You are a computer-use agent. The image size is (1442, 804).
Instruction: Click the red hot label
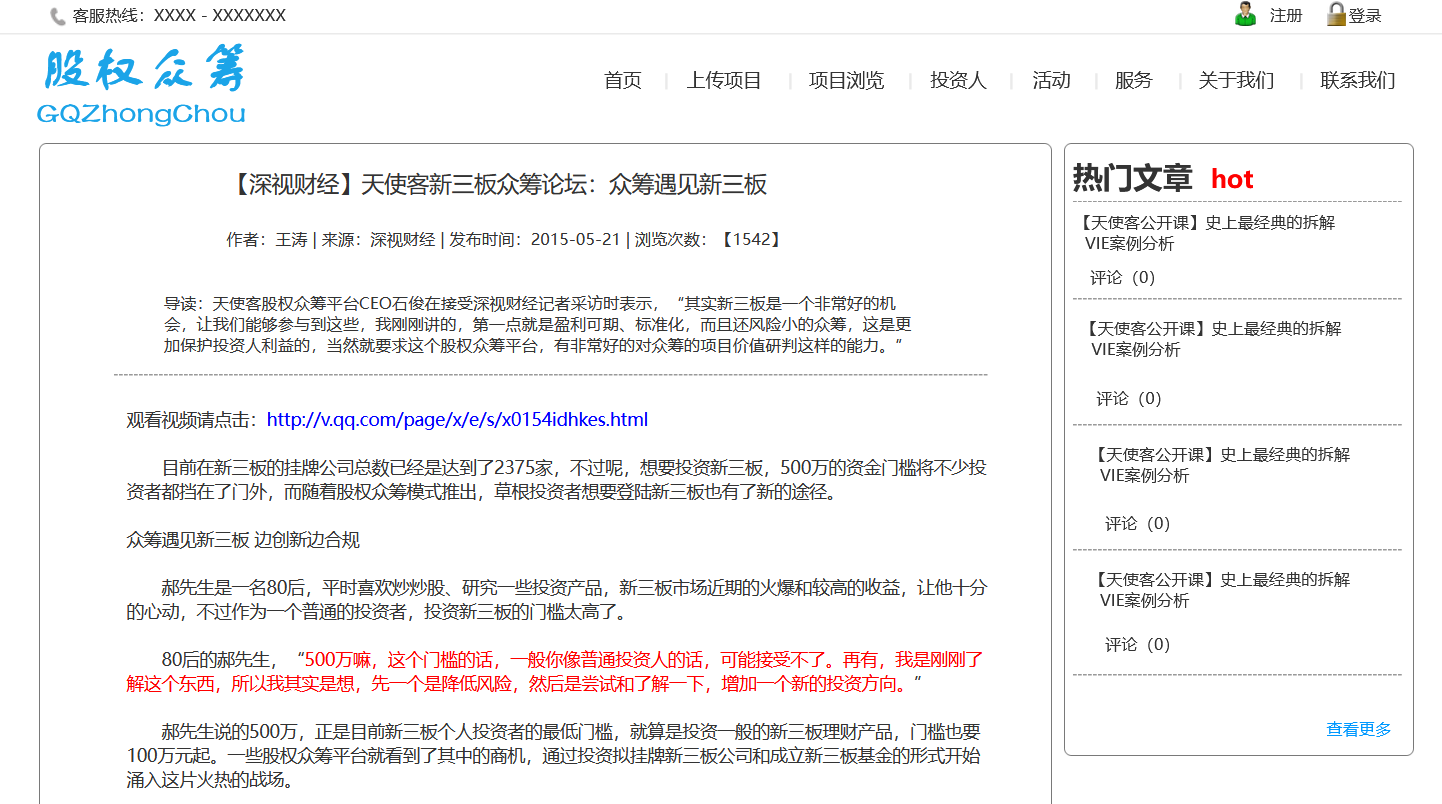(x=1232, y=180)
